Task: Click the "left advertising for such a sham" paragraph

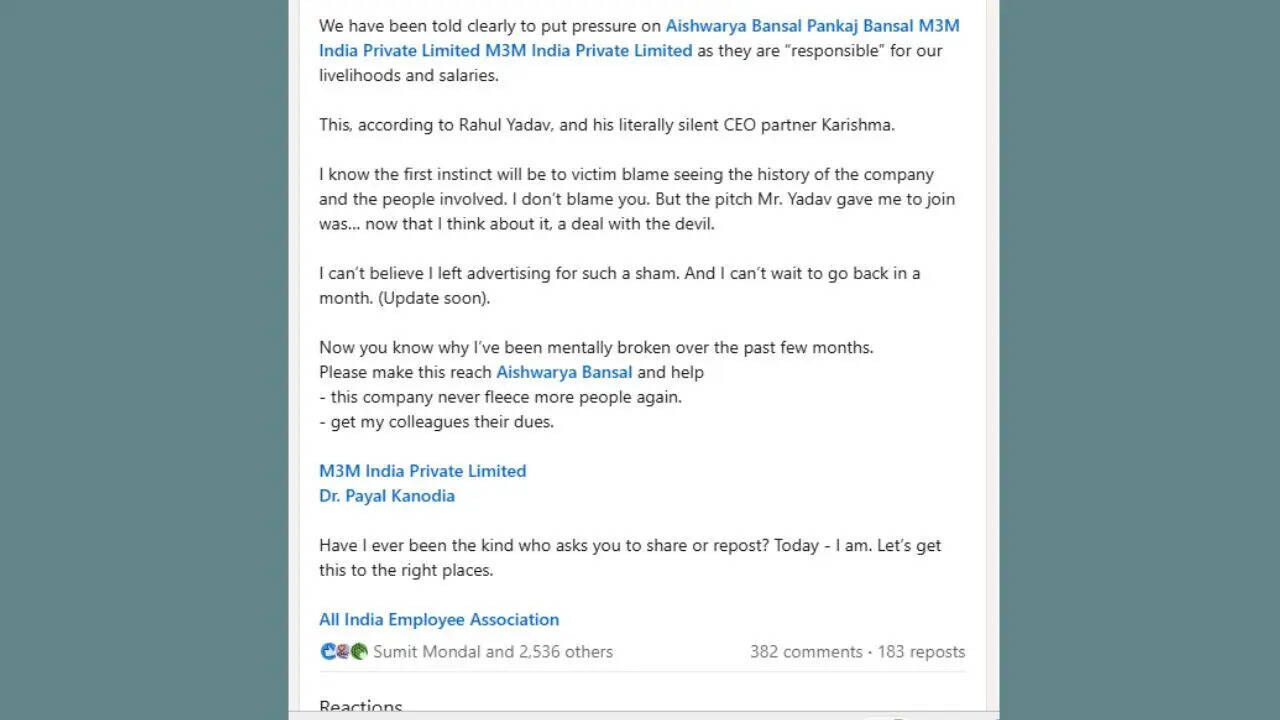Action: pyautogui.click(x=619, y=273)
